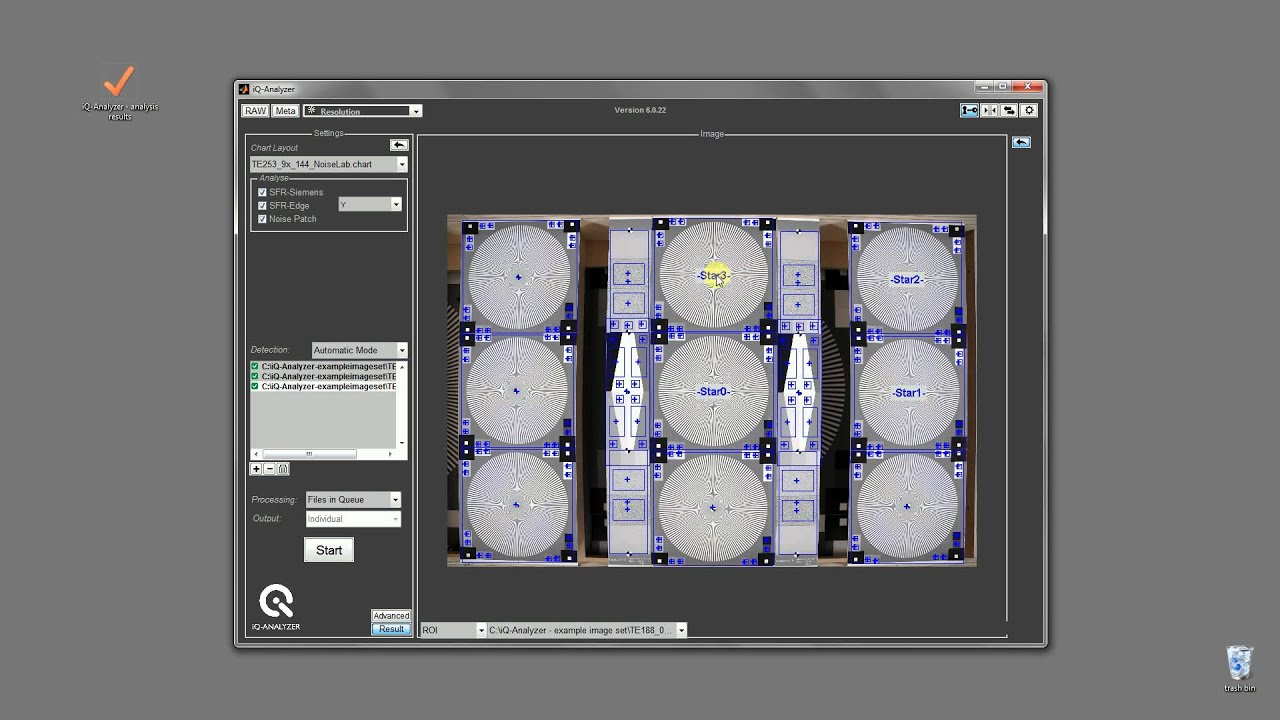Image resolution: width=1280 pixels, height=720 pixels.
Task: Click the Meta button
Action: click(x=285, y=111)
